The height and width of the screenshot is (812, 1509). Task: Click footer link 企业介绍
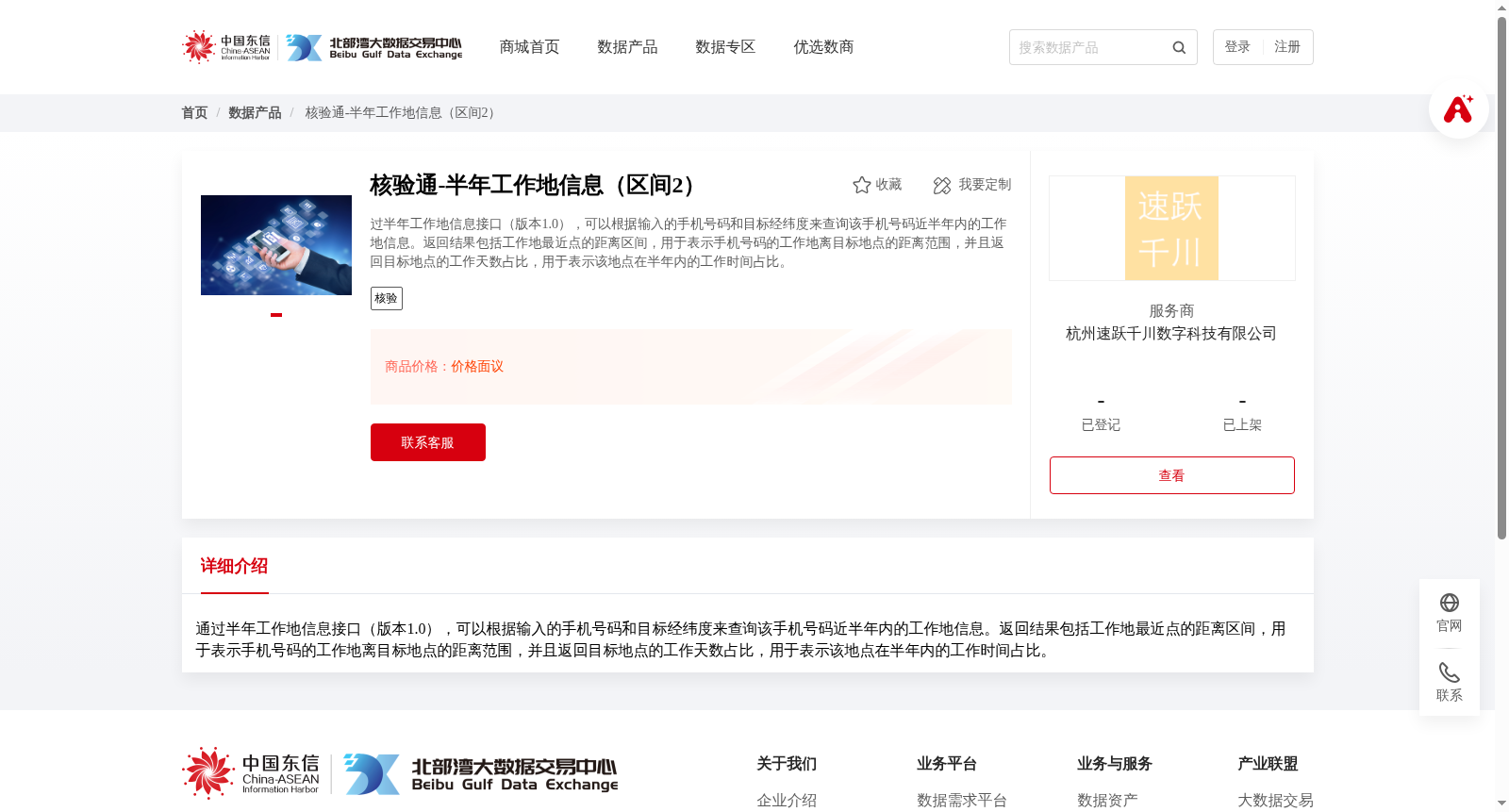click(787, 801)
